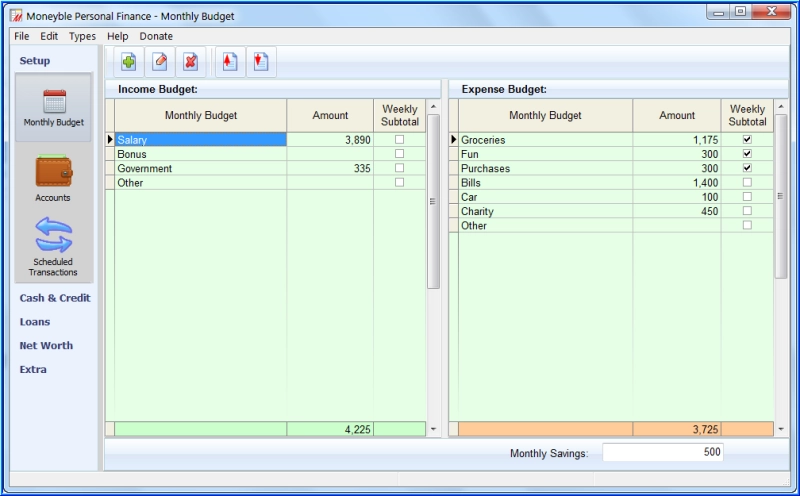Click the red X Delete item icon
The height and width of the screenshot is (496, 800).
pos(190,62)
